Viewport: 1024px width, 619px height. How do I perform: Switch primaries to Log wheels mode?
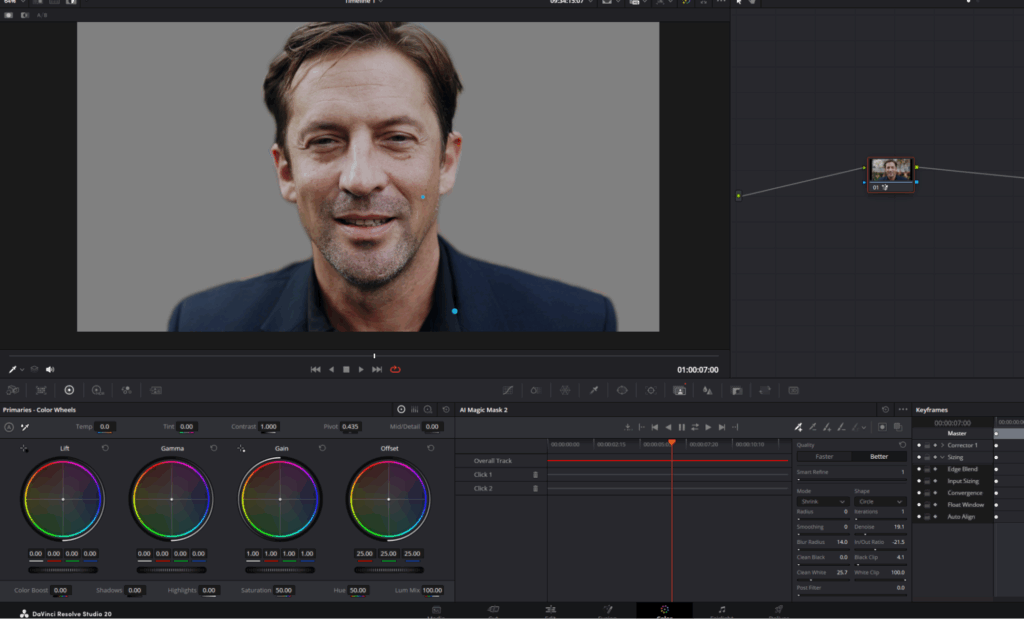(x=428, y=410)
